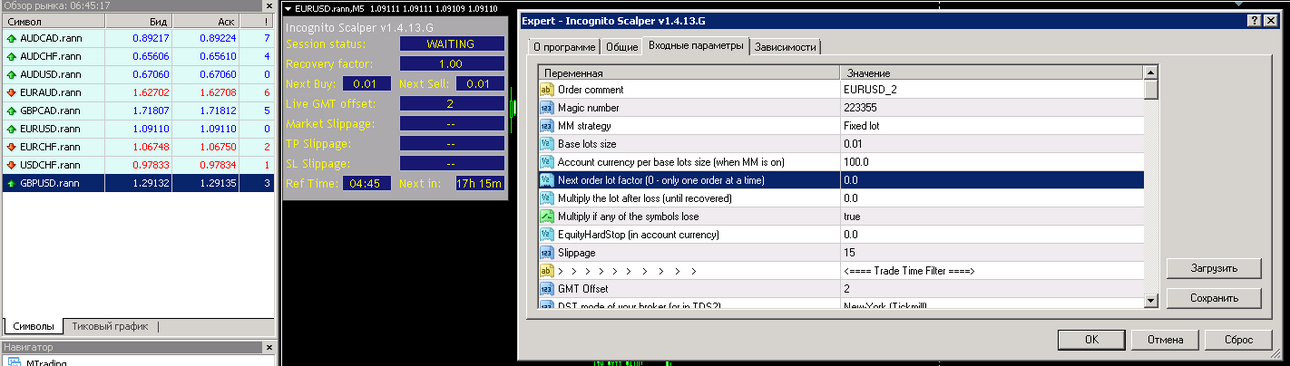Viewport: 1290px width, 366px height.
Task: Edit Slippage value 15
Action: point(991,253)
